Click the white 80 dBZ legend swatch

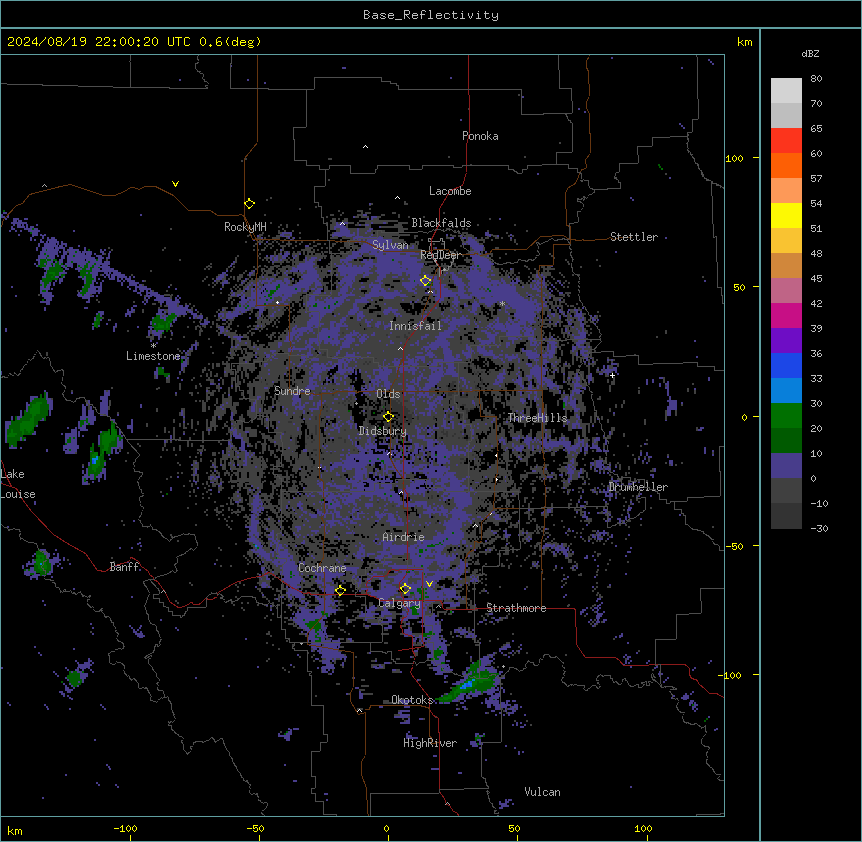[x=786, y=91]
